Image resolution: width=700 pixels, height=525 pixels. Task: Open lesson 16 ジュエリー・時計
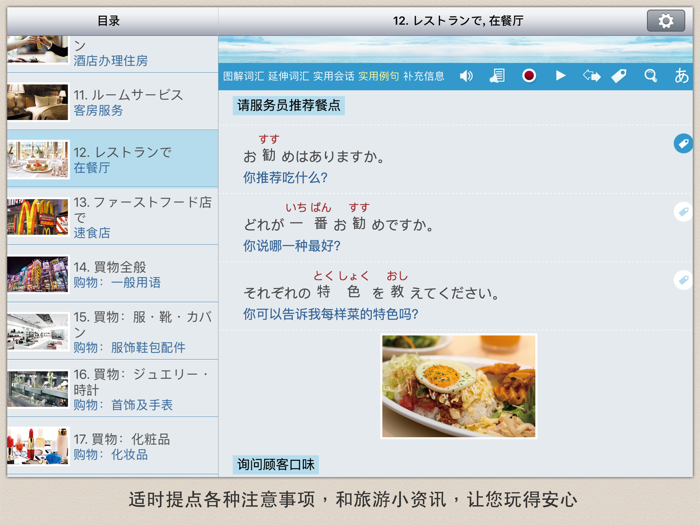coord(112,388)
